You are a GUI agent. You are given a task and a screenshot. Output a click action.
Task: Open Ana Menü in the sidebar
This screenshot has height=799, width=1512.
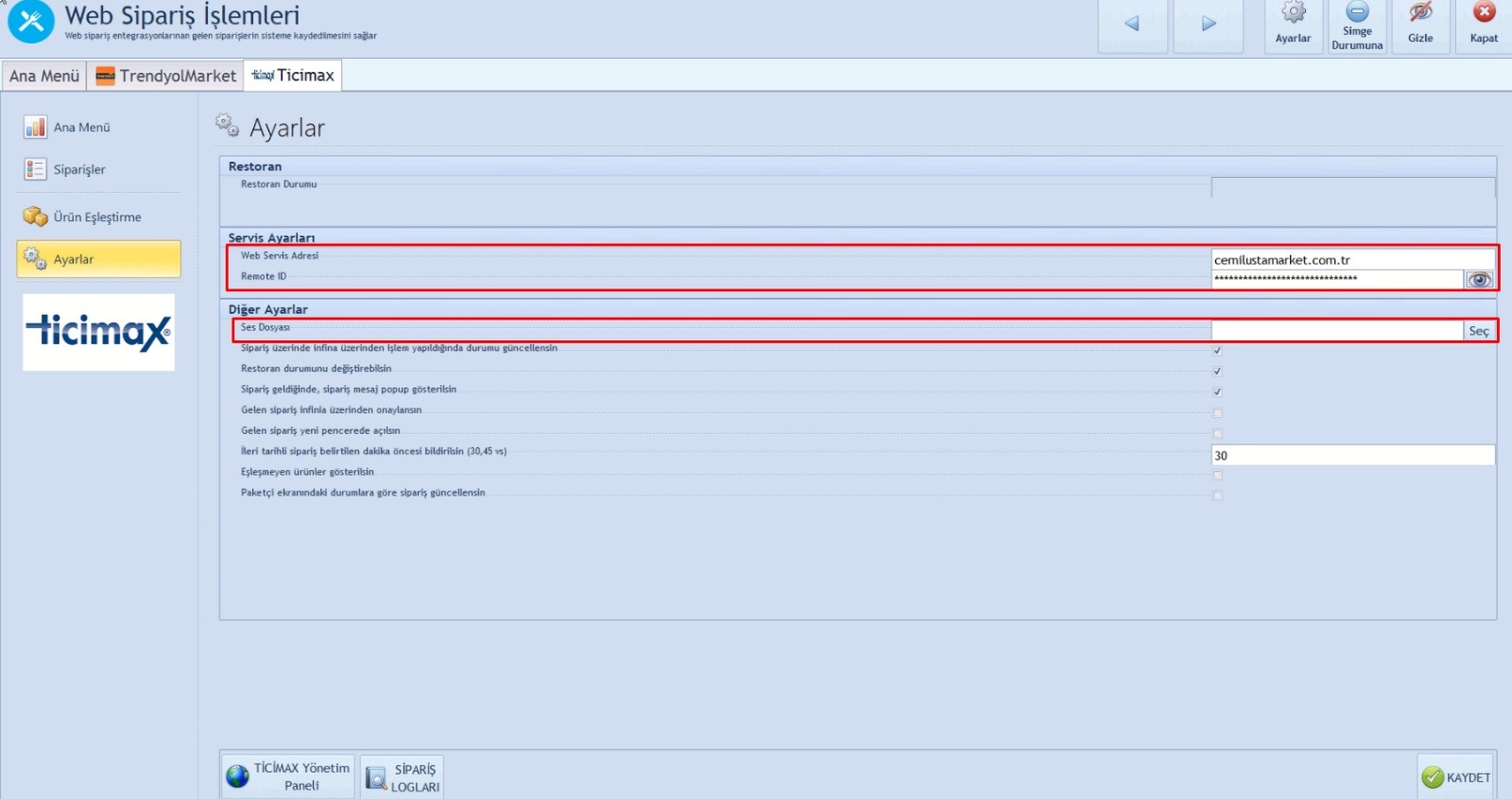pyautogui.click(x=67, y=127)
